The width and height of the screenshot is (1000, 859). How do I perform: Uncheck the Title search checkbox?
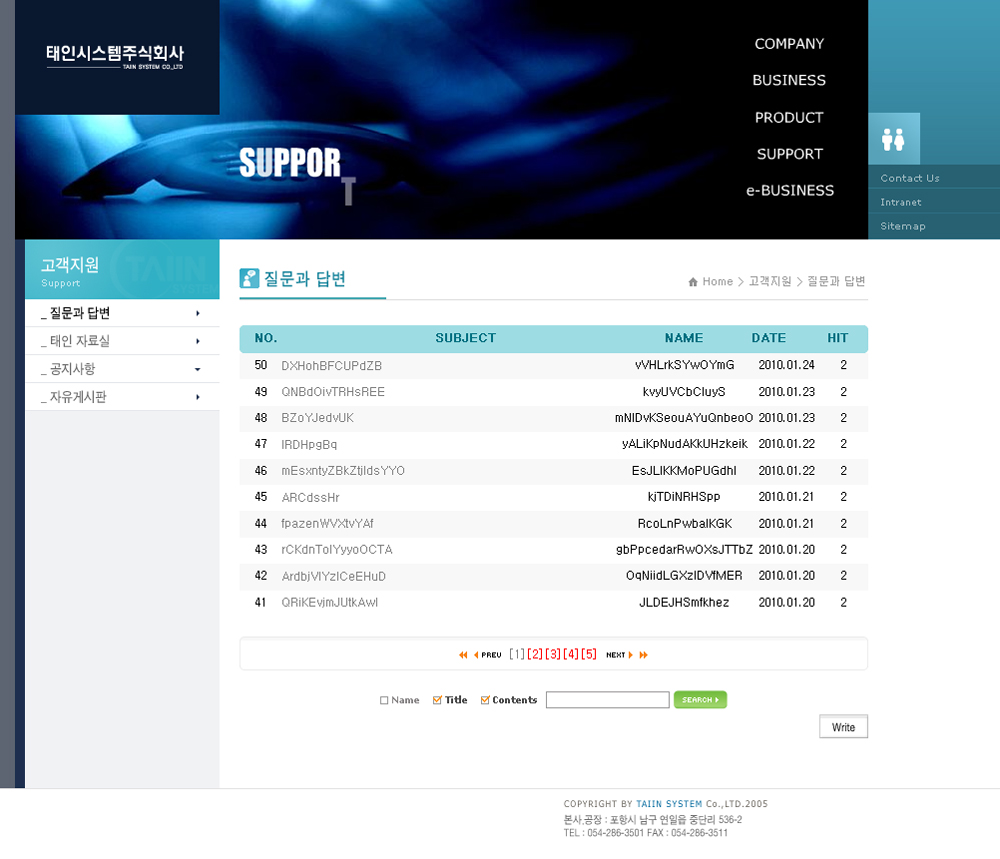pyautogui.click(x=437, y=700)
